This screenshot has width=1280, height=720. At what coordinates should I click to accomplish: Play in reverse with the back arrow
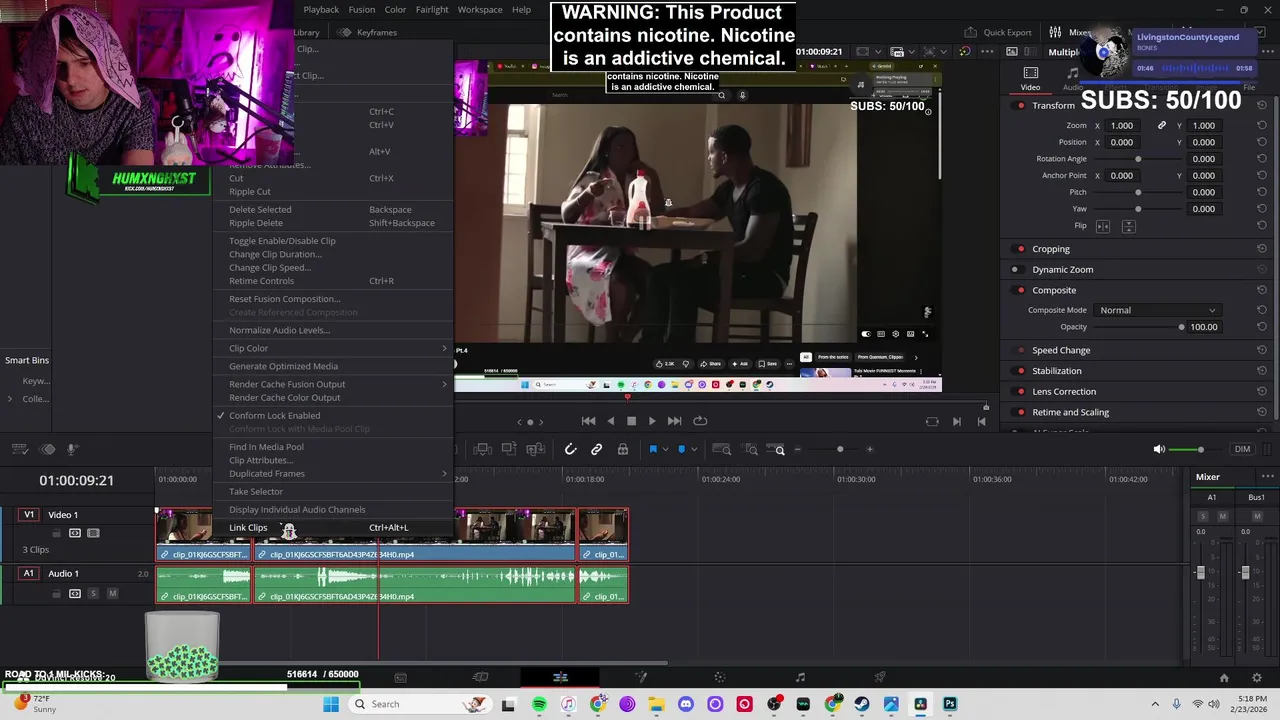point(611,421)
